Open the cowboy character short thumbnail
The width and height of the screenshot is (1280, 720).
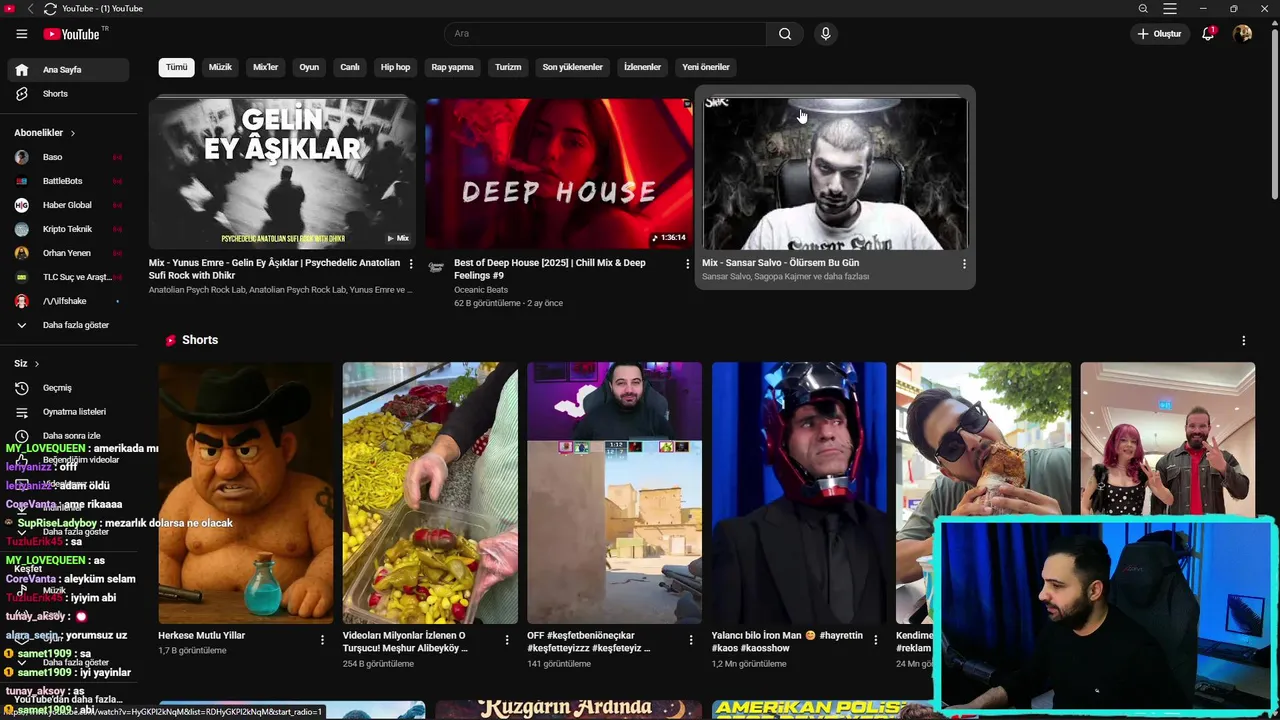pos(246,493)
